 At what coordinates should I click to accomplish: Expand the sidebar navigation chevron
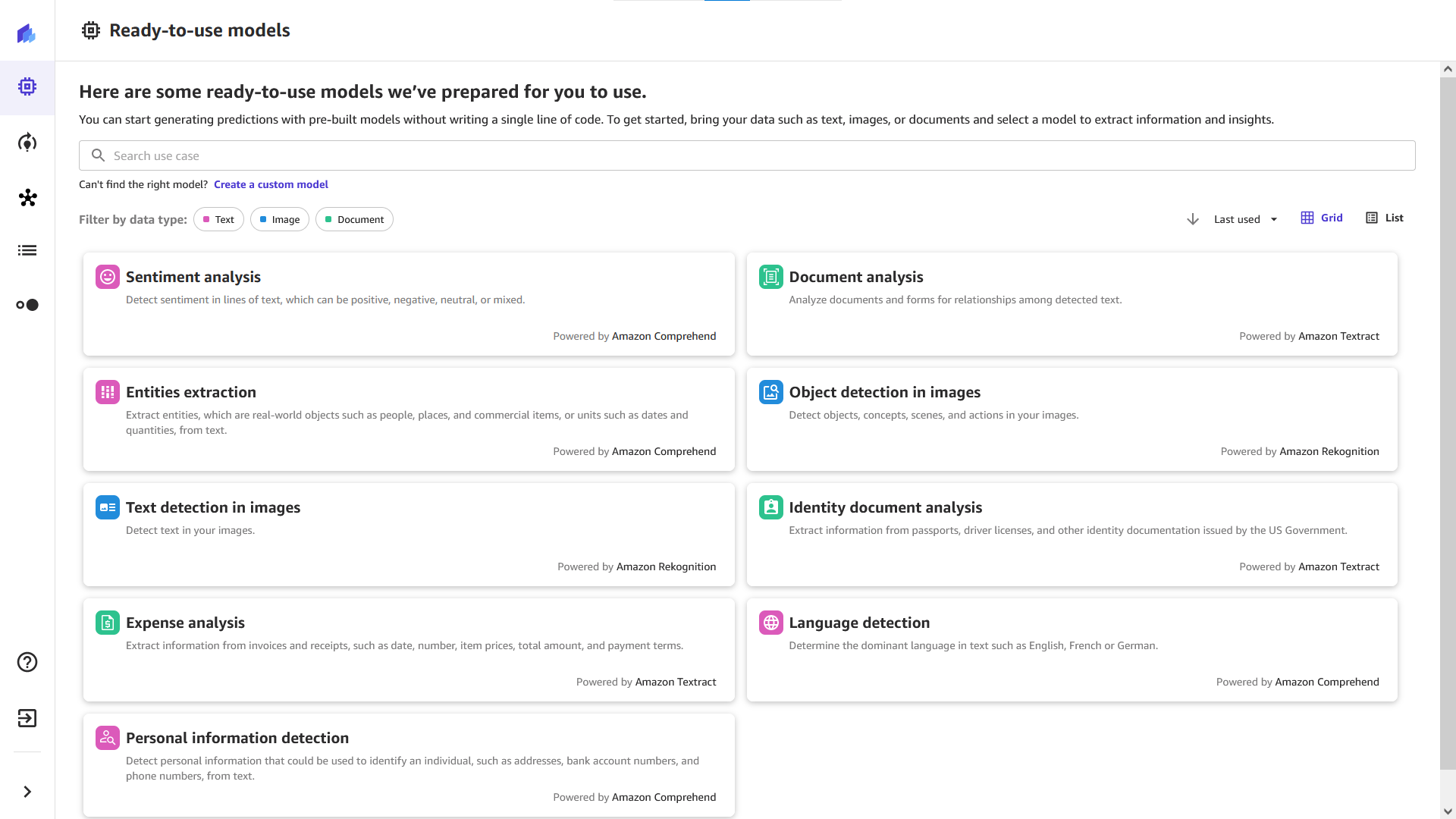coord(27,792)
